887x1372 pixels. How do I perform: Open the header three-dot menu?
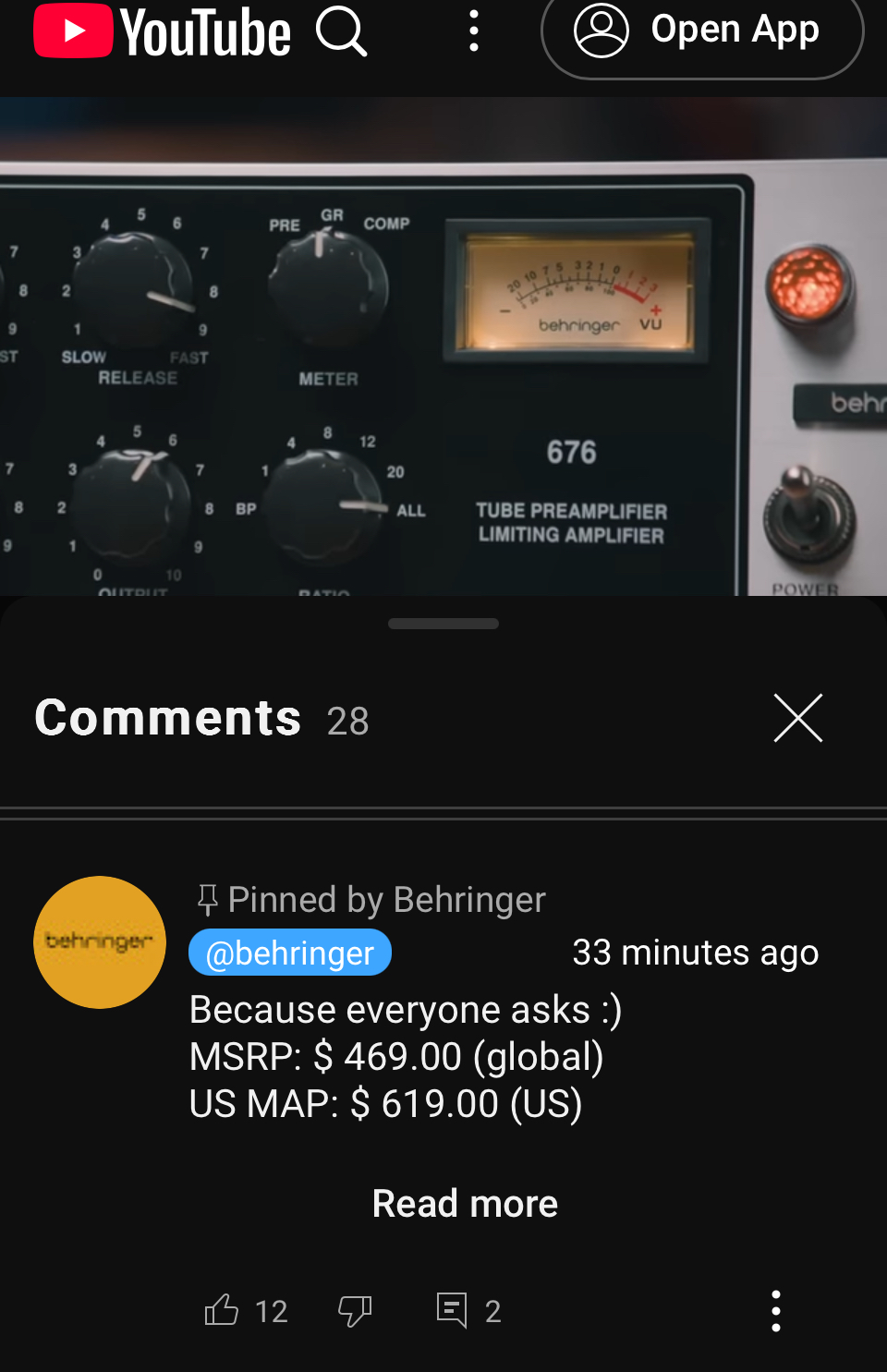coord(474,30)
